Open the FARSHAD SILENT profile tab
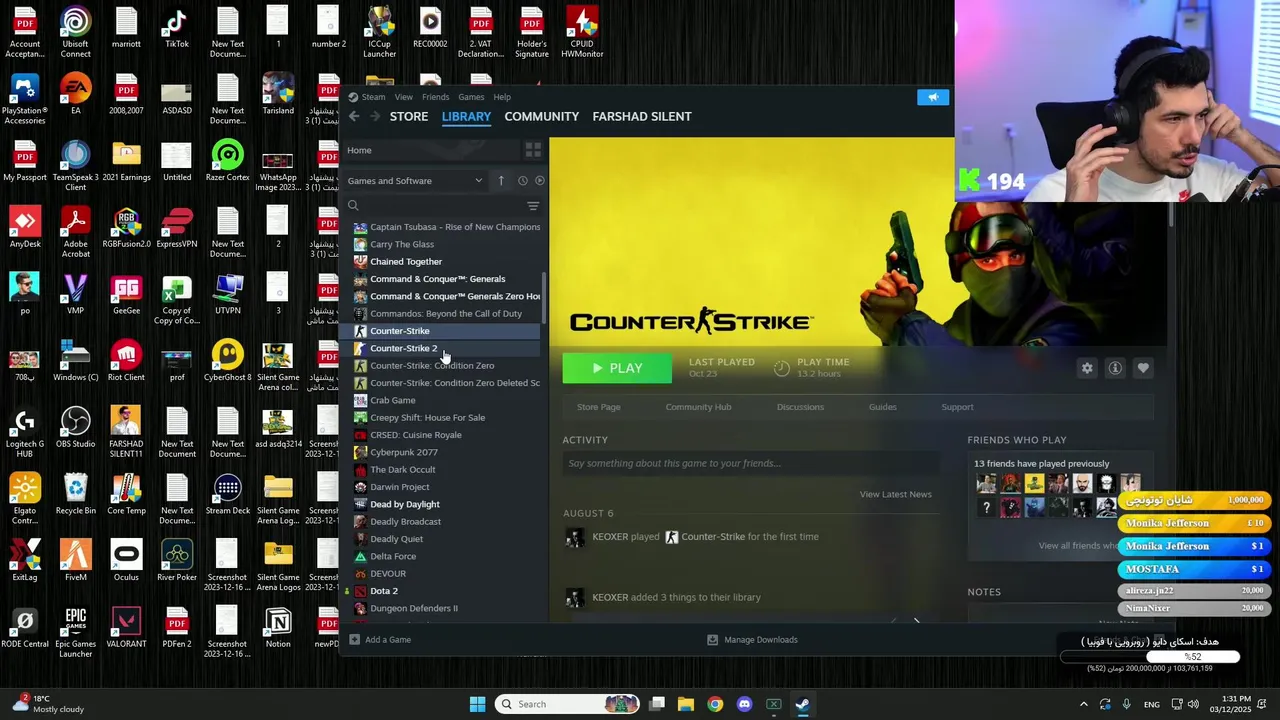Screen dimensions: 1280x720 pyautogui.click(x=642, y=116)
